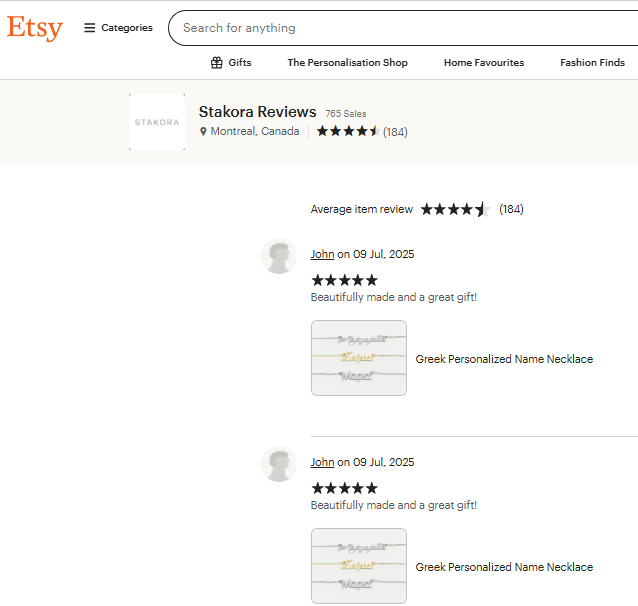Click the second review's five-star rating
The width and height of the screenshot is (638, 606).
click(344, 488)
